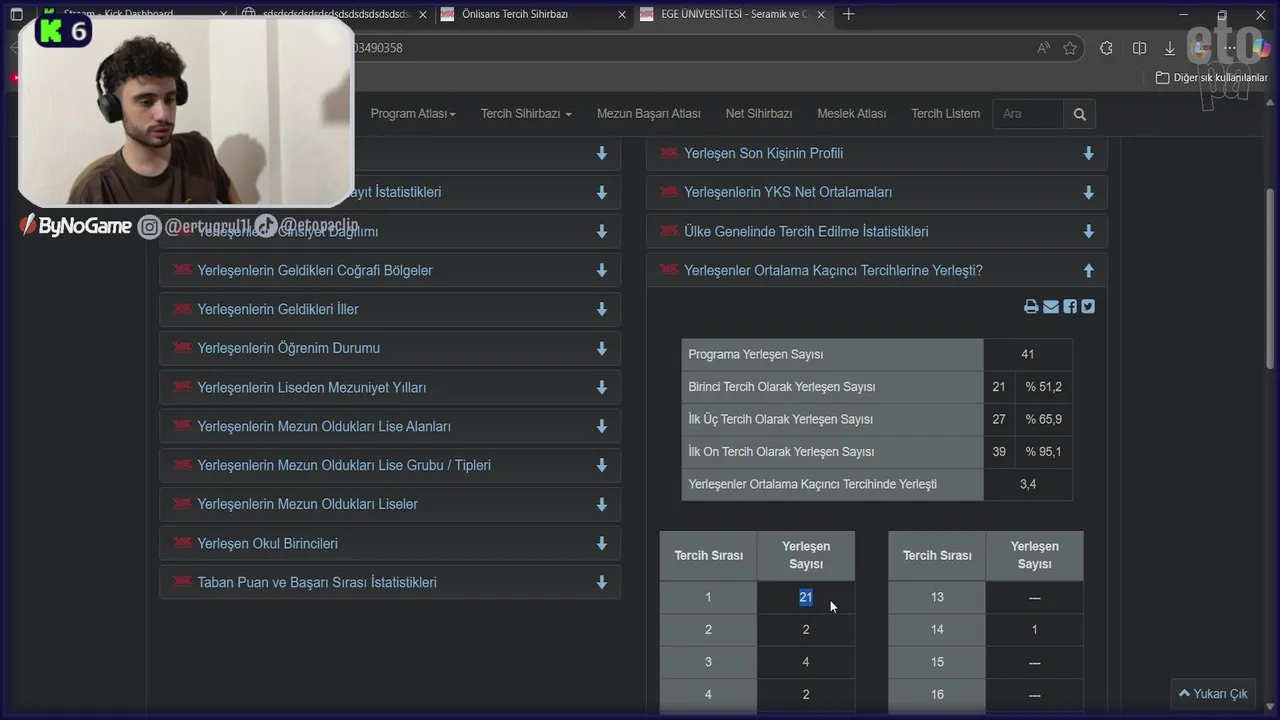Click the Programa Yerleşen Sayısı value 41
Image resolution: width=1280 pixels, height=720 pixels.
[x=1028, y=355]
